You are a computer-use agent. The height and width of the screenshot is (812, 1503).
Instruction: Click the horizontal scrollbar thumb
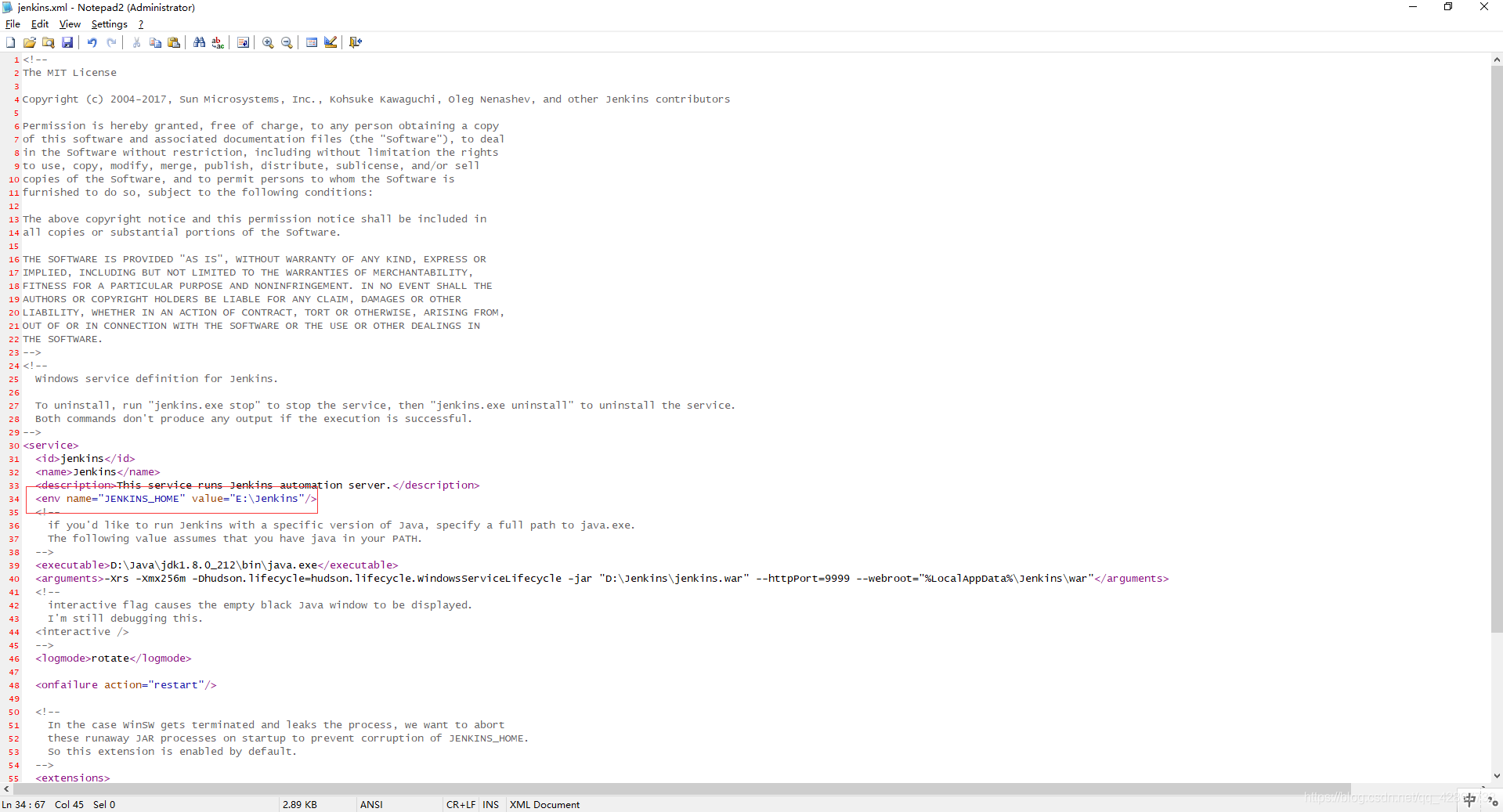click(681, 789)
